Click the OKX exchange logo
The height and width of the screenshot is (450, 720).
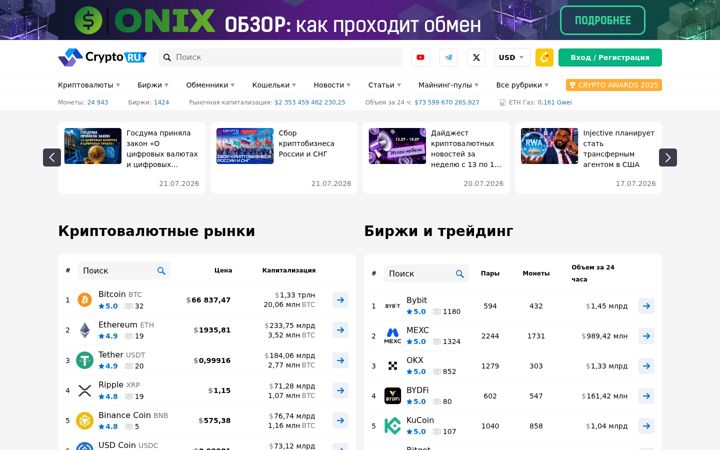[392, 366]
